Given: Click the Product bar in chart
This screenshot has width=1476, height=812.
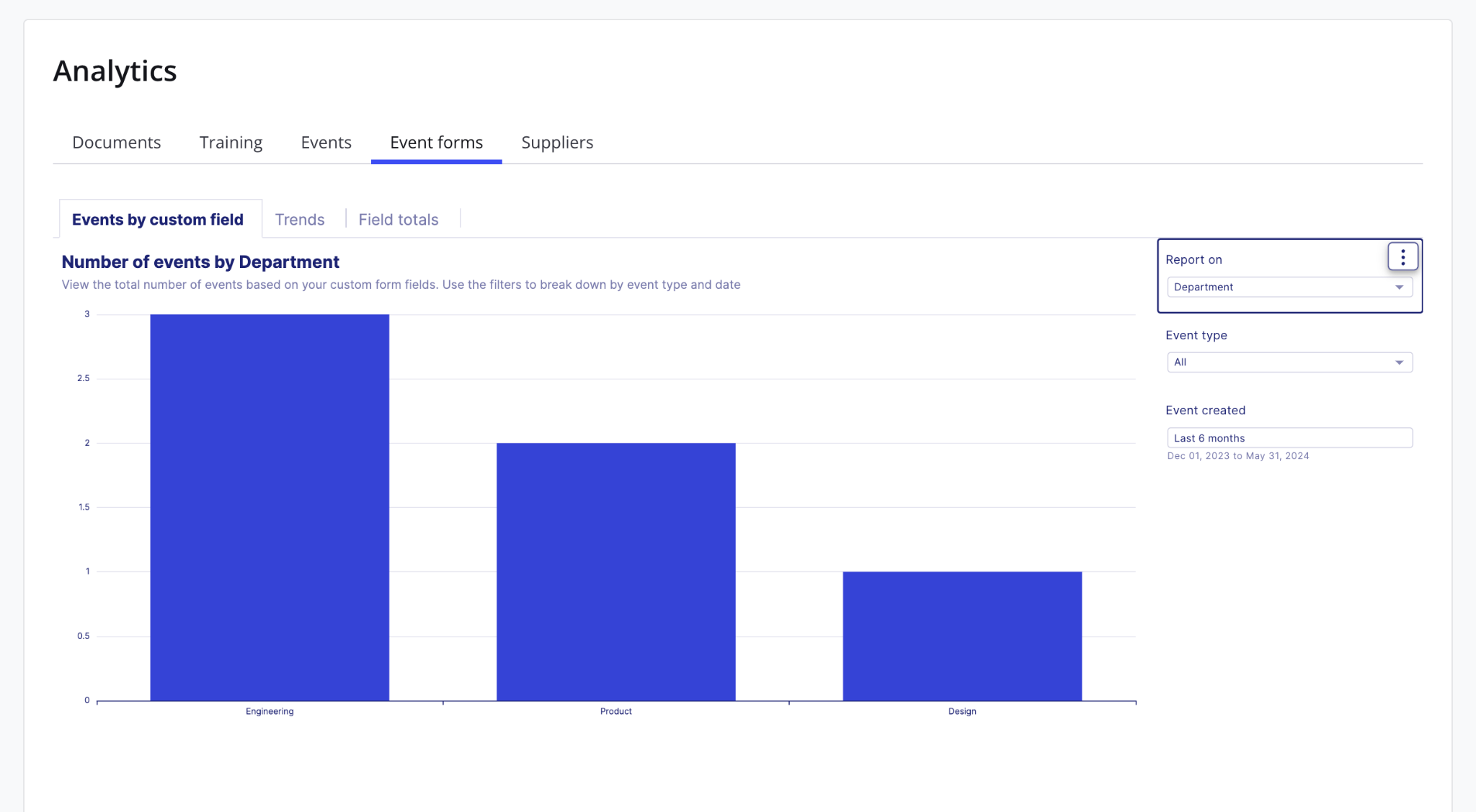Looking at the screenshot, I should [616, 571].
